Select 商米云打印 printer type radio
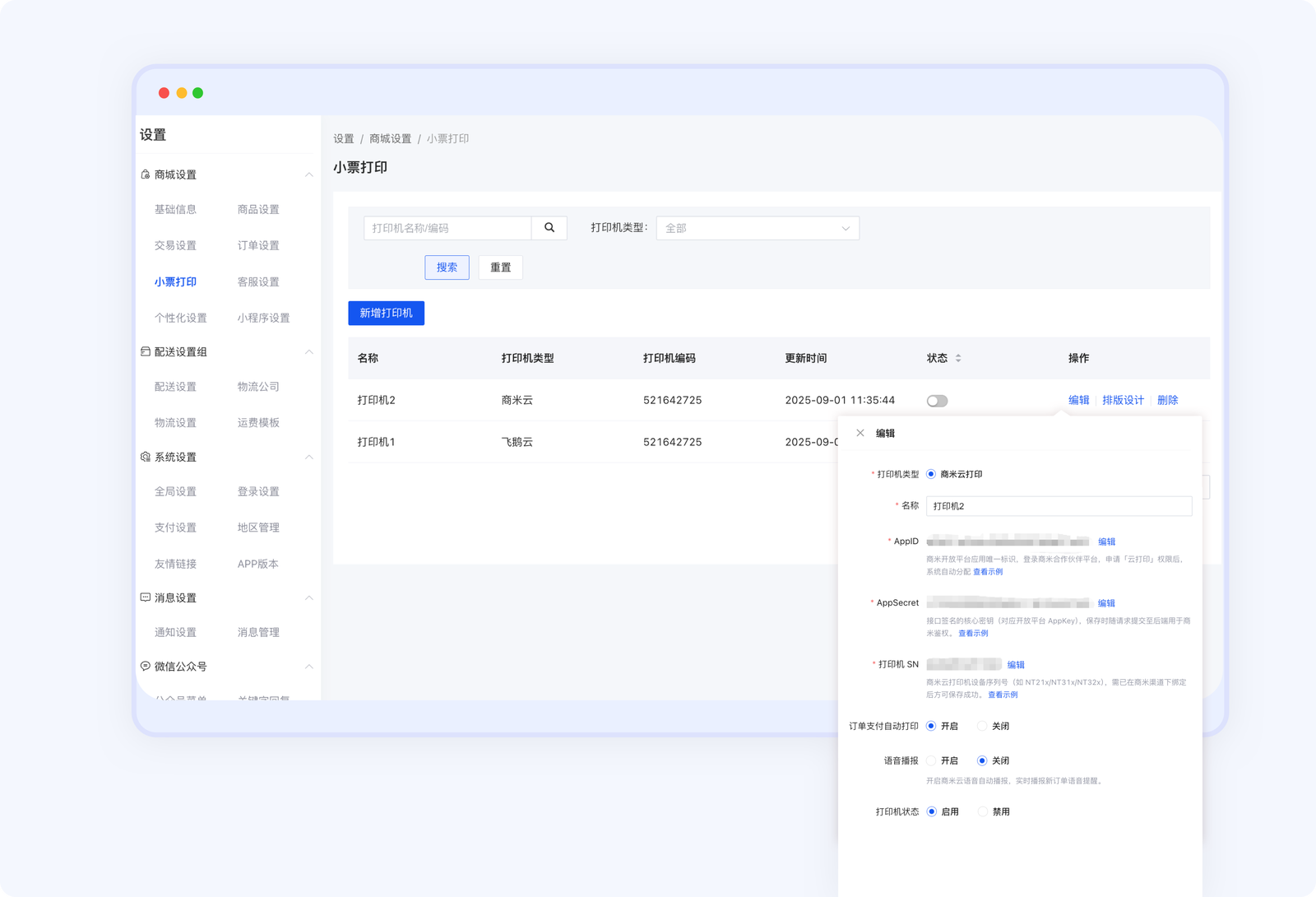The height and width of the screenshot is (897, 1316). click(931, 474)
